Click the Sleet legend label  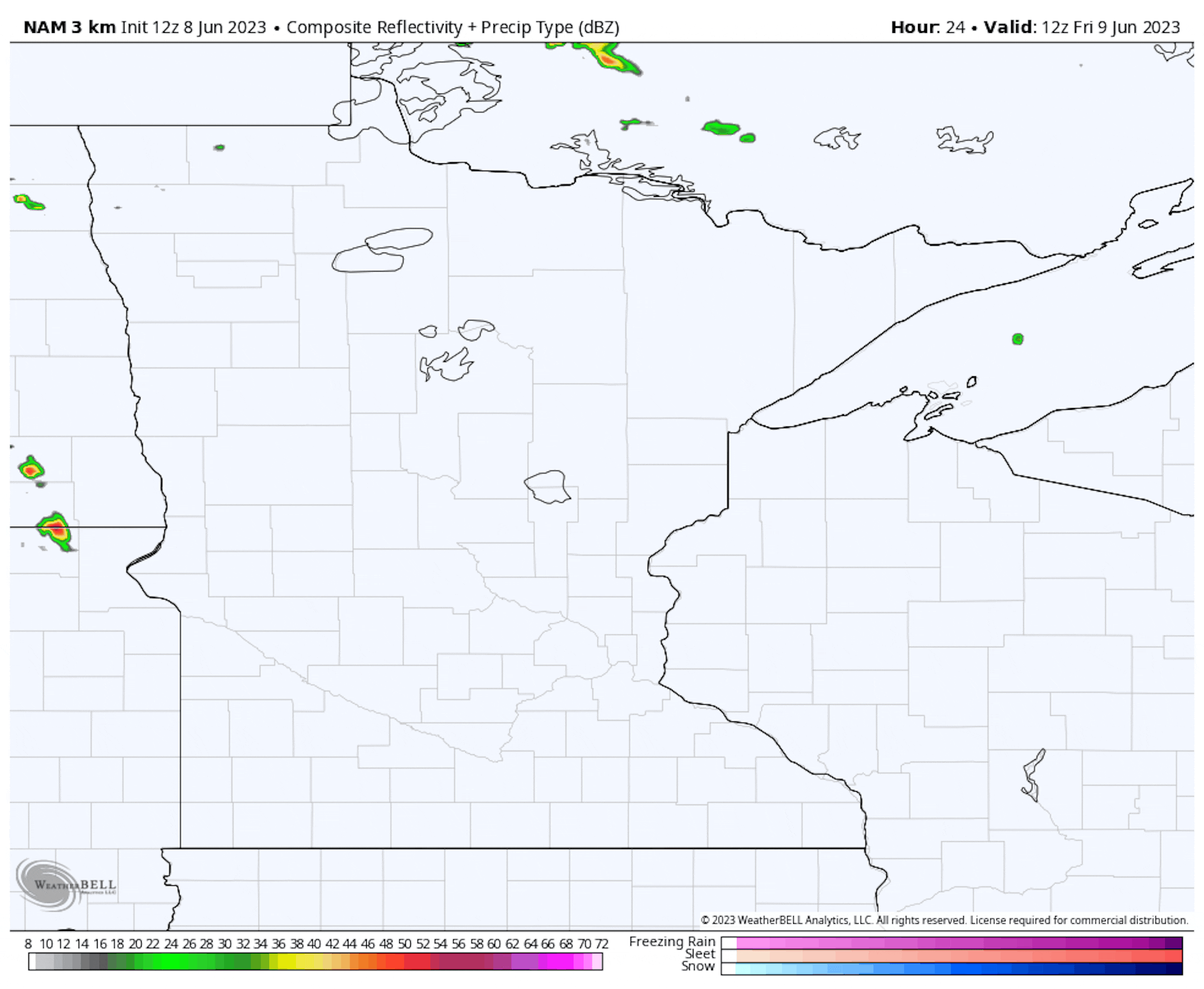(x=700, y=954)
